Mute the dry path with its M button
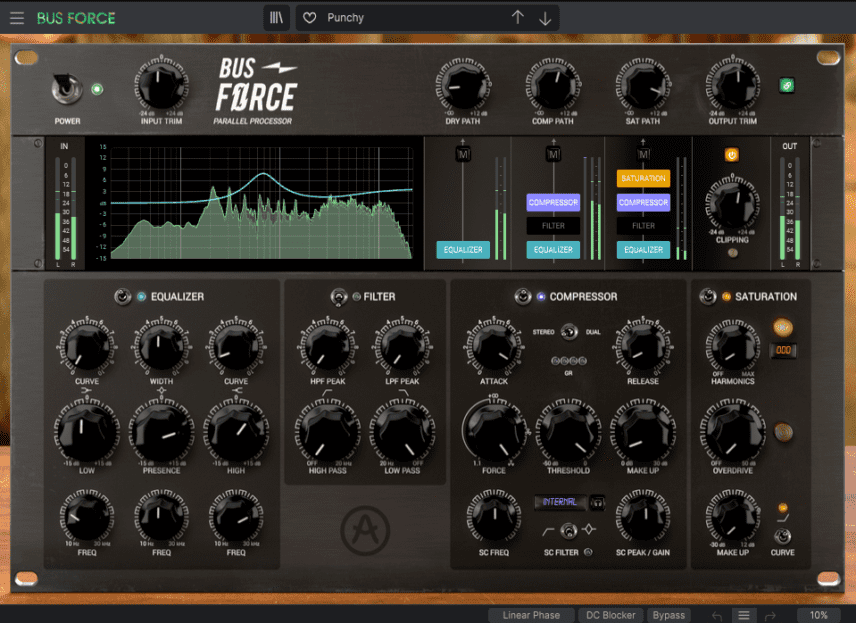This screenshot has width=856, height=623. (463, 155)
